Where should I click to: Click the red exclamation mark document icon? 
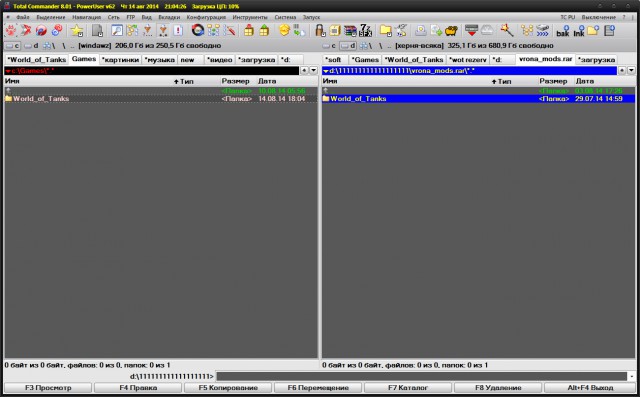pos(178,31)
